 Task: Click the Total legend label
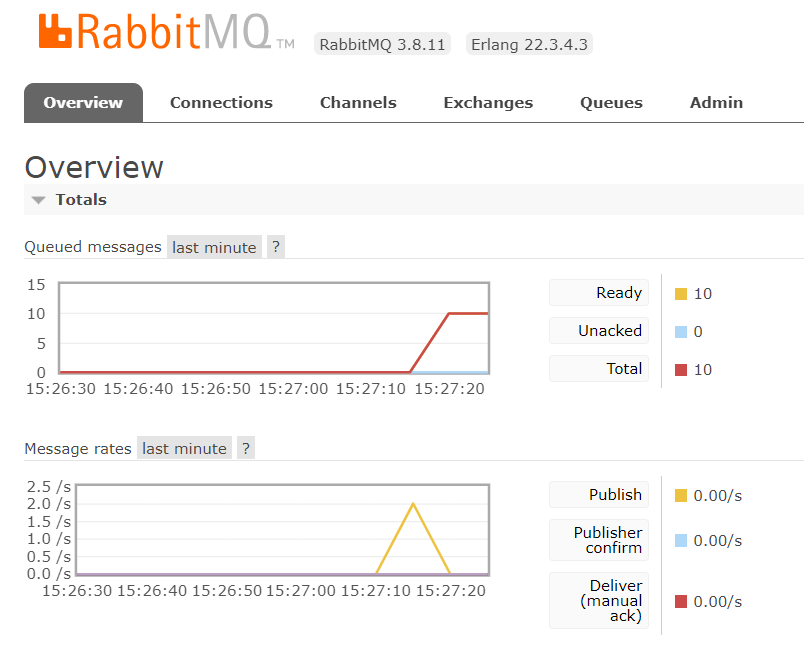point(599,369)
